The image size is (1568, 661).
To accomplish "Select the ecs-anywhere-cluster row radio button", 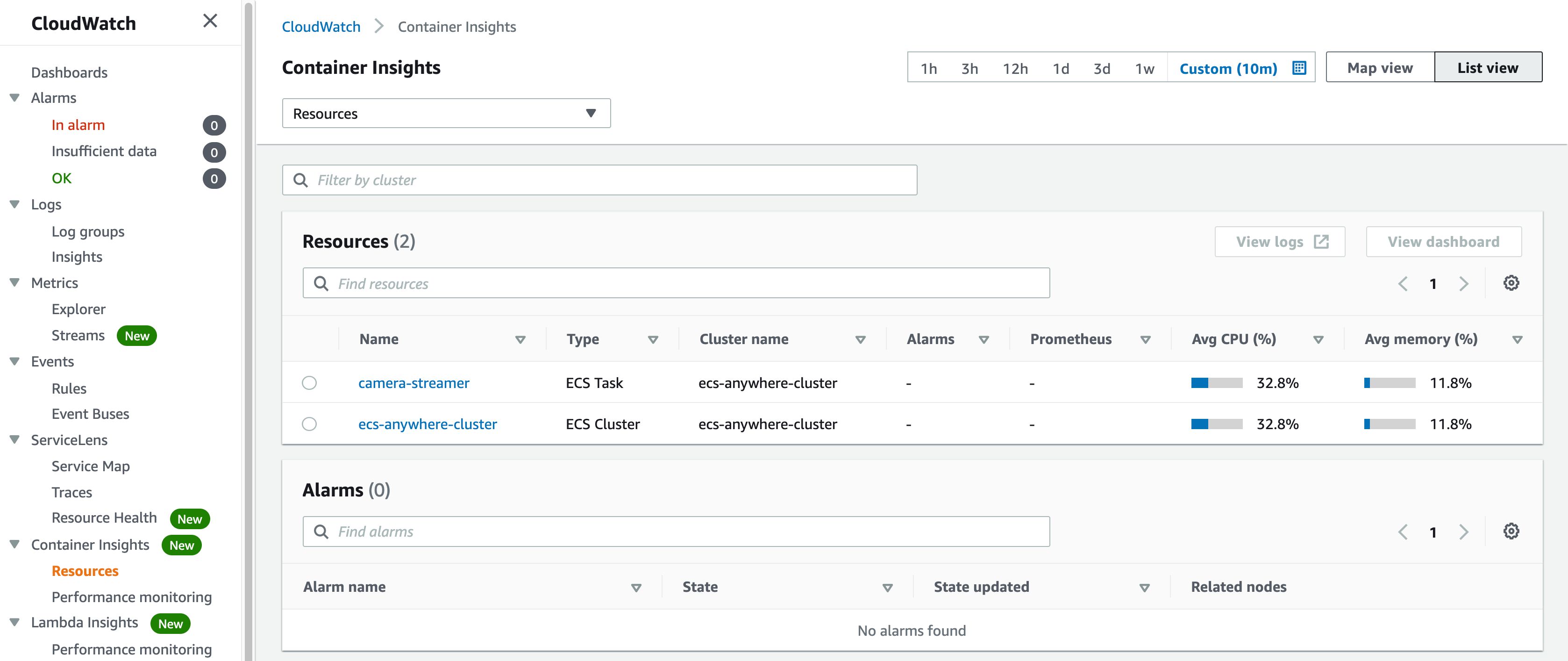I will 309,424.
